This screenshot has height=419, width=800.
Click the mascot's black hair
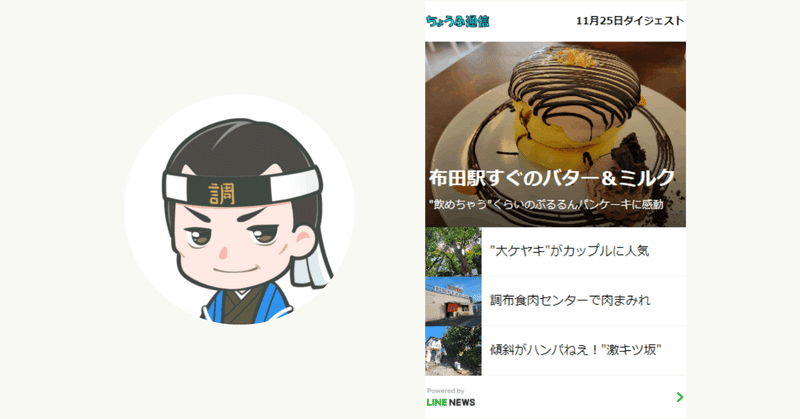click(x=240, y=147)
